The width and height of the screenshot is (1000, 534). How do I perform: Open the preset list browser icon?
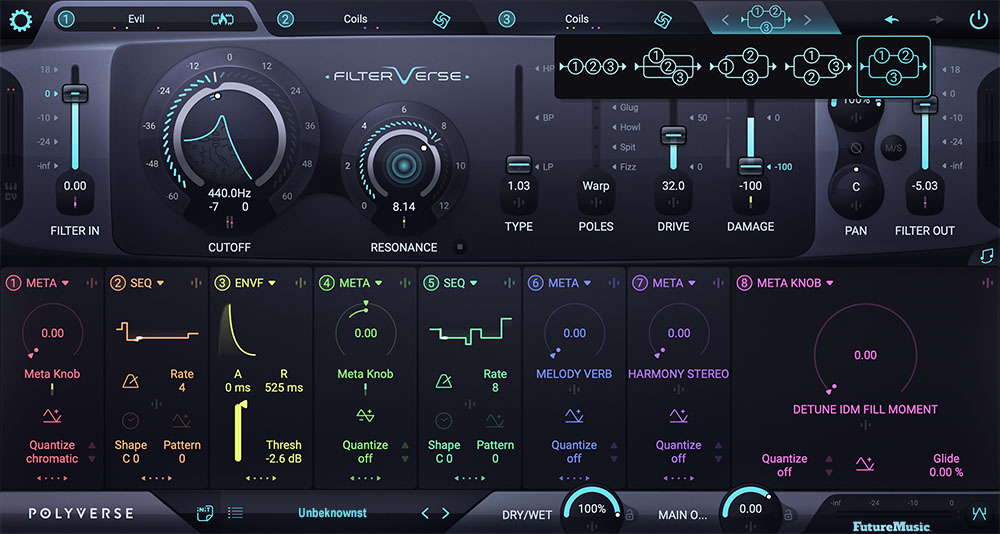pyautogui.click(x=235, y=513)
